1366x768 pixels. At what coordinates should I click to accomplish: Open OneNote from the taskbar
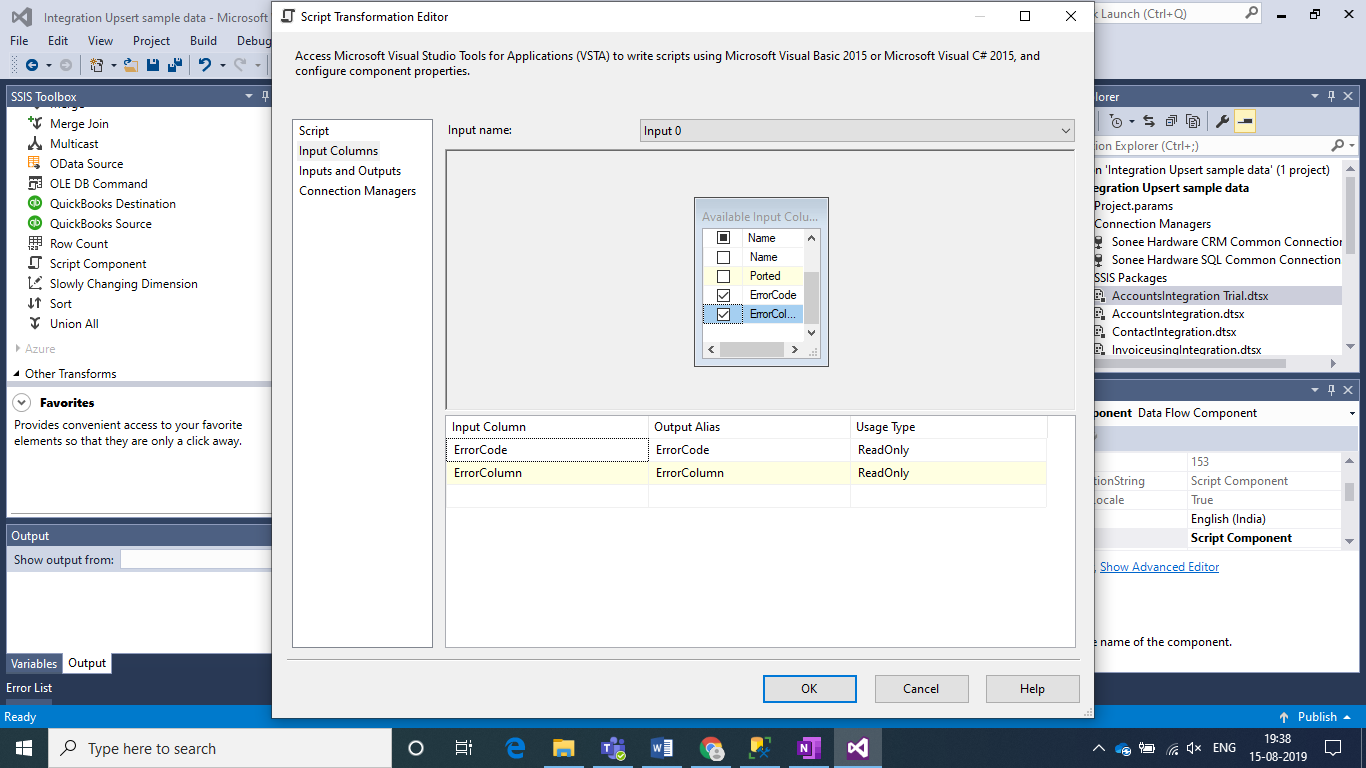(809, 748)
